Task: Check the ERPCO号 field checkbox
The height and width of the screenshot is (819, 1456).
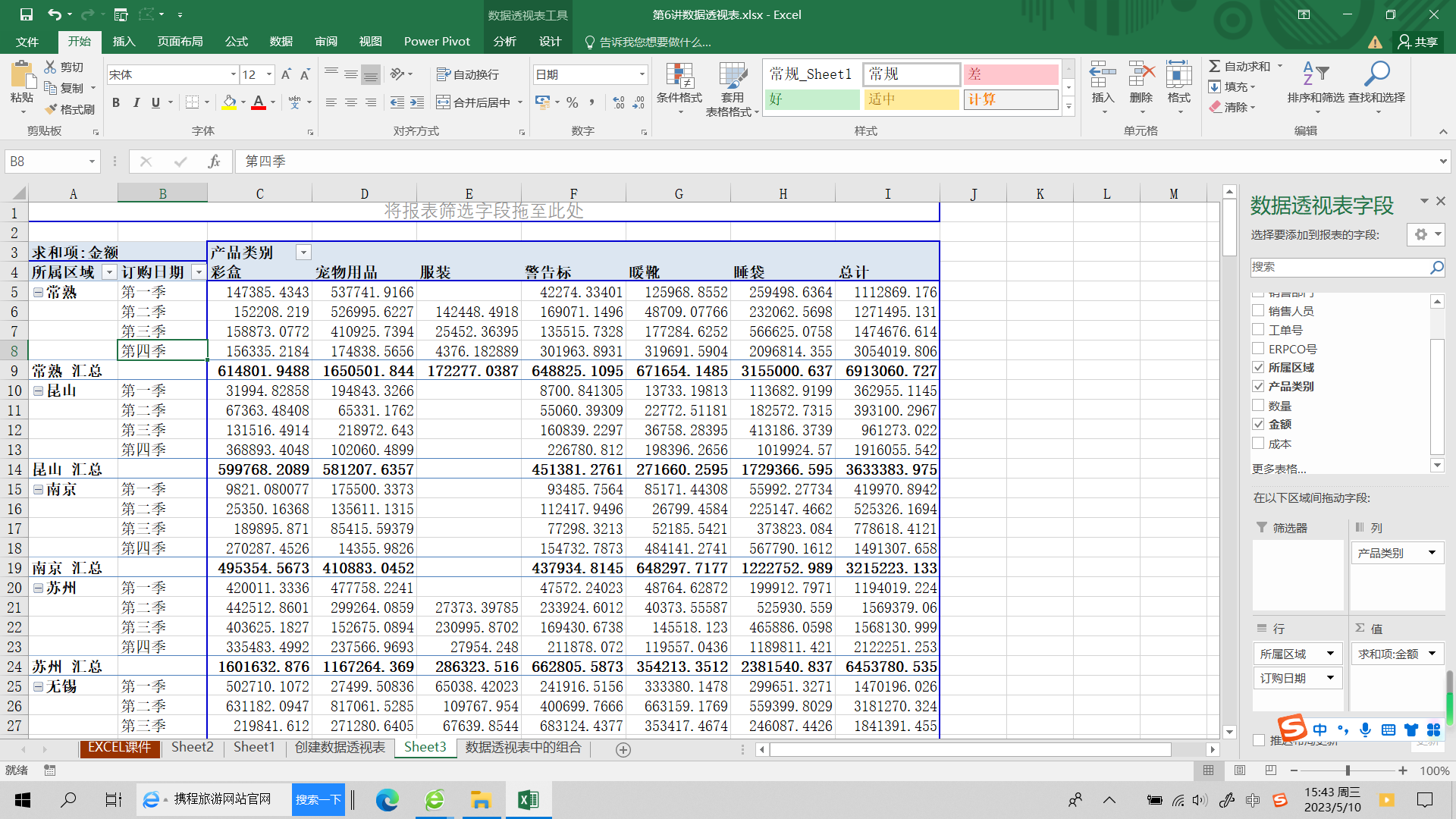Action: [1258, 349]
